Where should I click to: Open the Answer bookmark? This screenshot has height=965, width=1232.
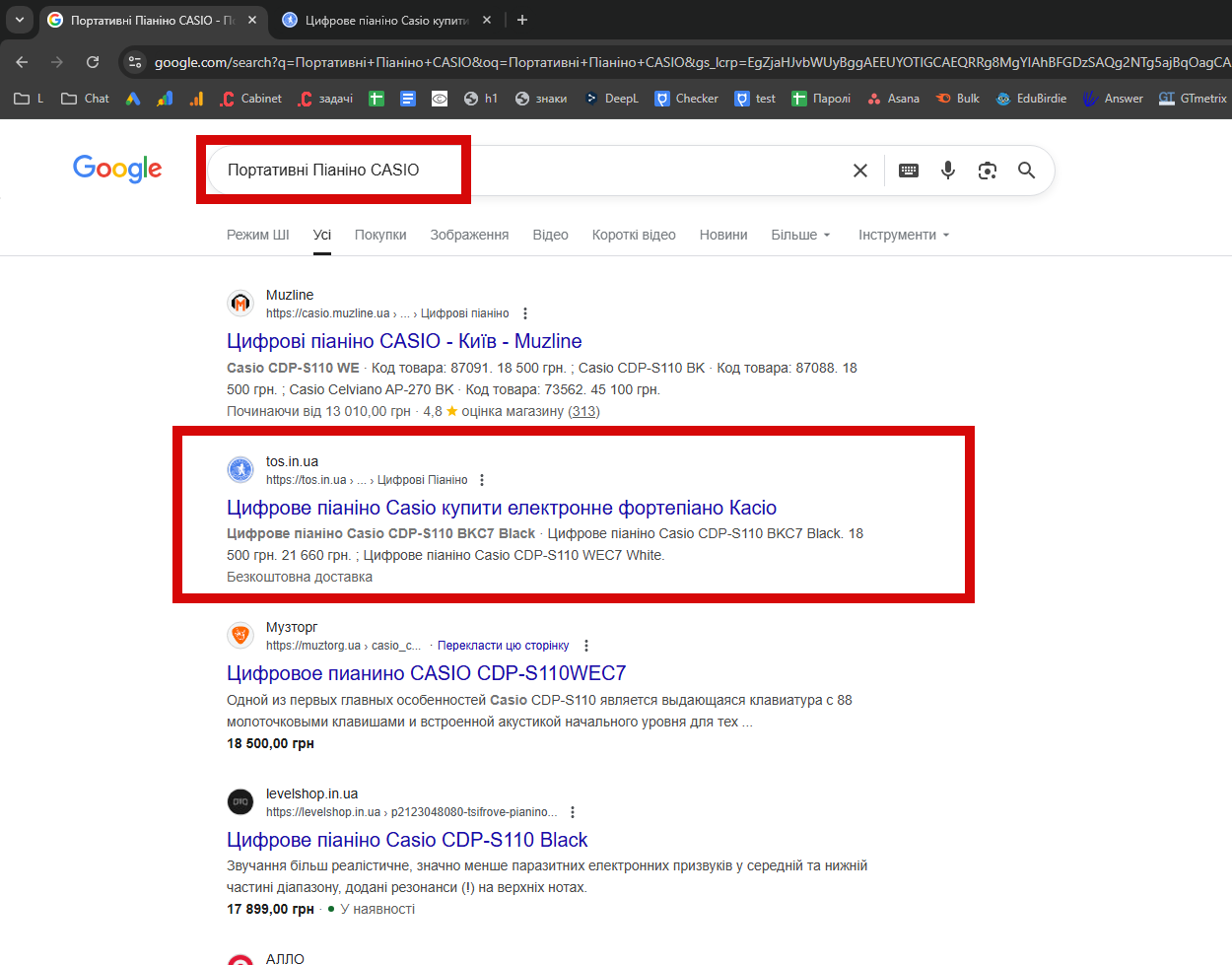tap(1113, 99)
